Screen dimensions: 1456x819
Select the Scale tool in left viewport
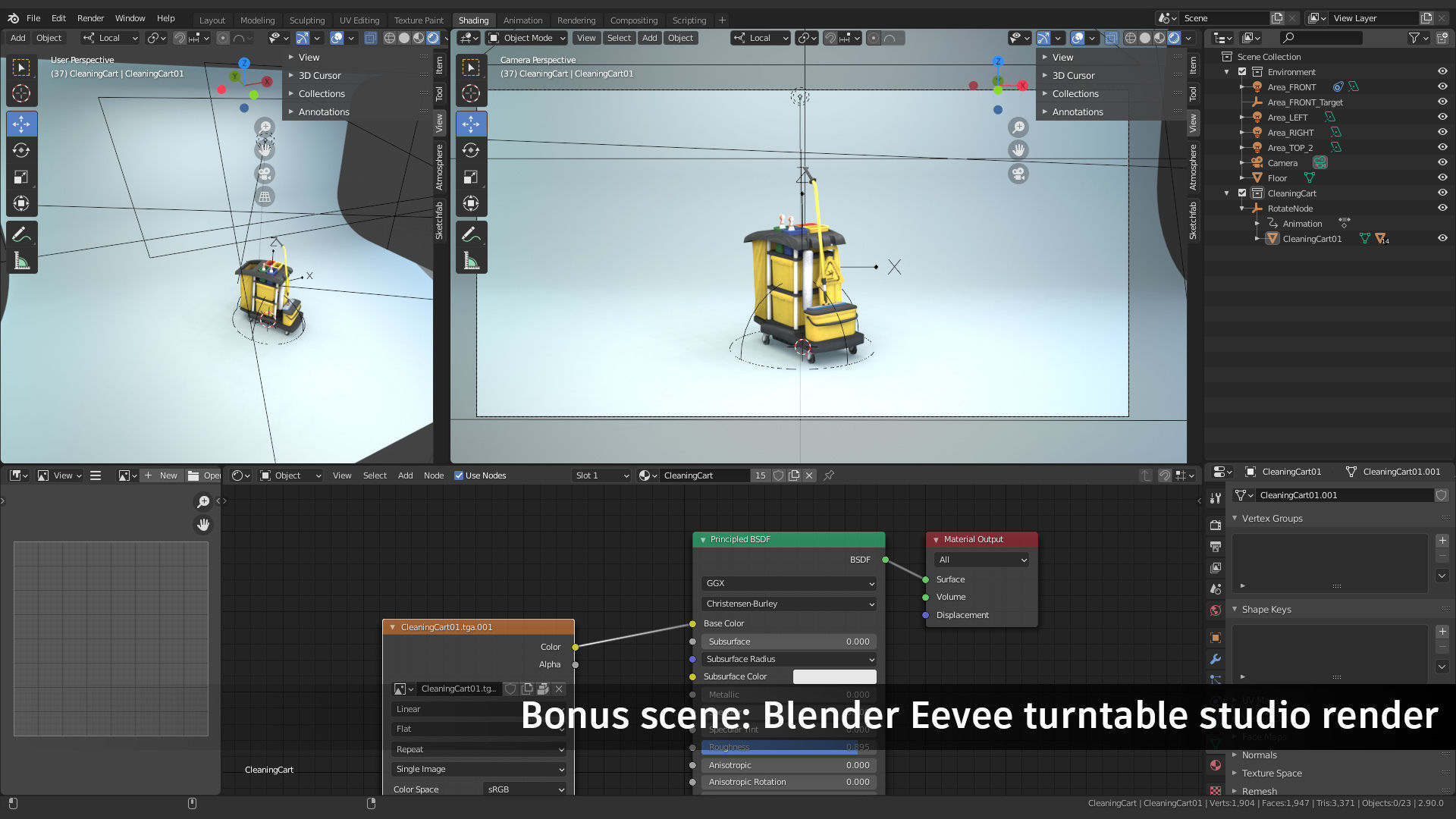[x=21, y=177]
